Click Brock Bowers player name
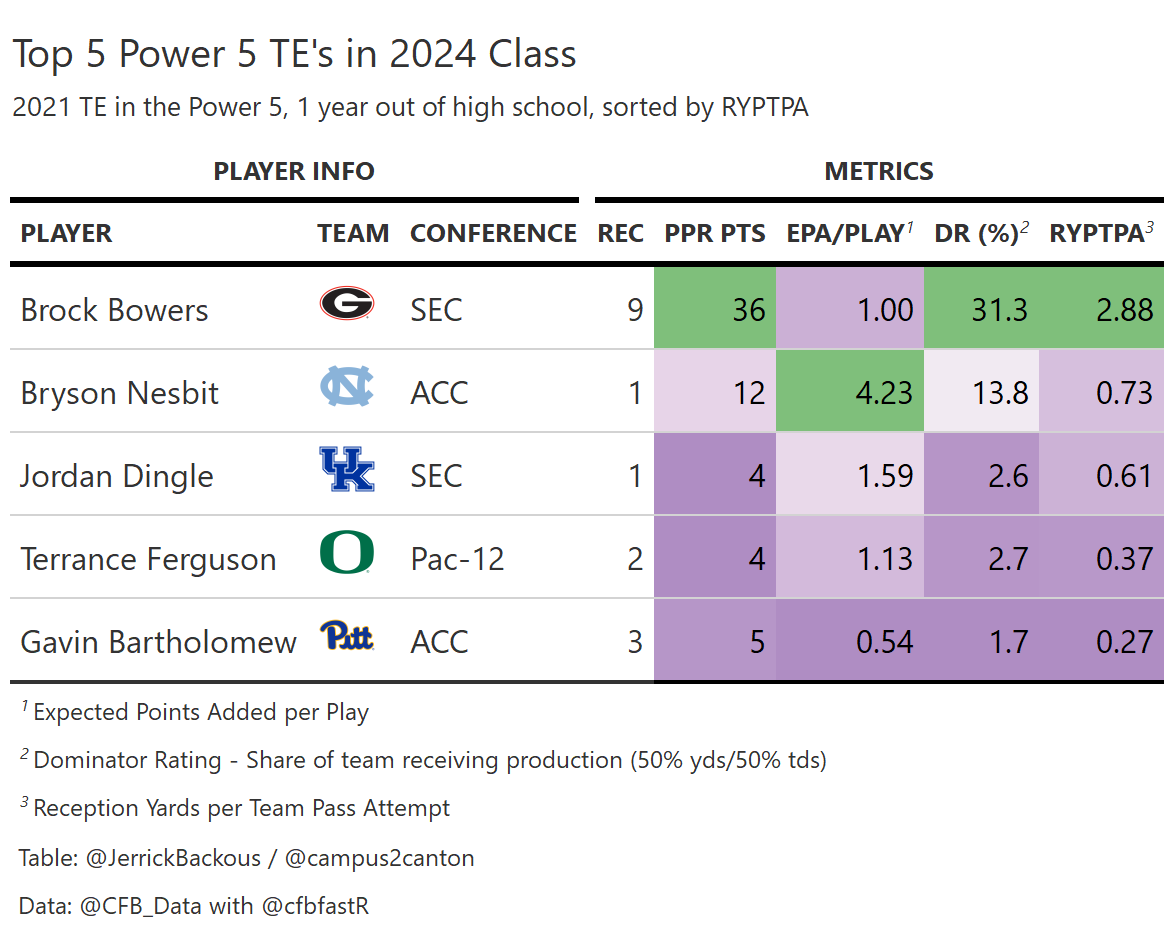The height and width of the screenshot is (944, 1174). coord(114,310)
